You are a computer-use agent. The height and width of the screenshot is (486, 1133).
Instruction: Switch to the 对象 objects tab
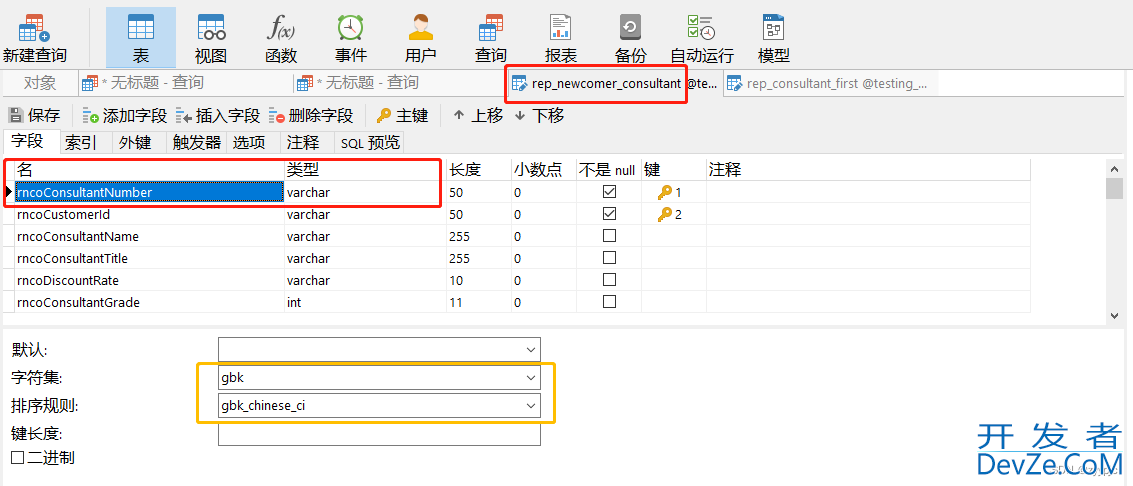(40, 83)
